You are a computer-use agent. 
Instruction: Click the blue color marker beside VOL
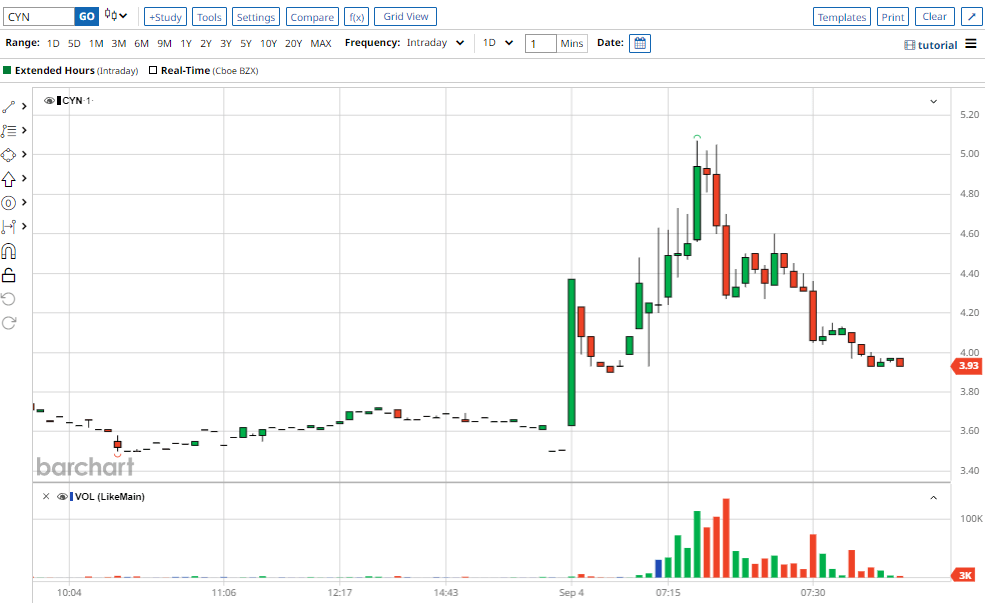(72, 497)
